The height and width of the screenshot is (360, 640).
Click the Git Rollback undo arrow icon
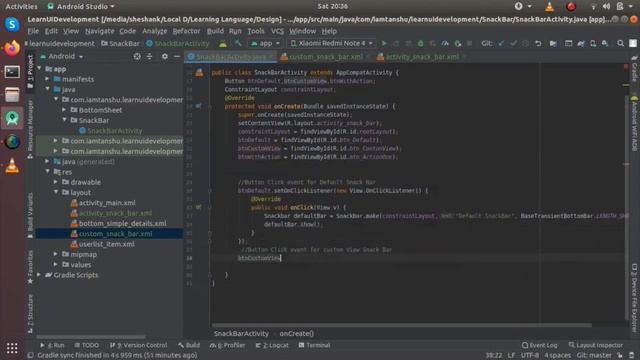538,43
